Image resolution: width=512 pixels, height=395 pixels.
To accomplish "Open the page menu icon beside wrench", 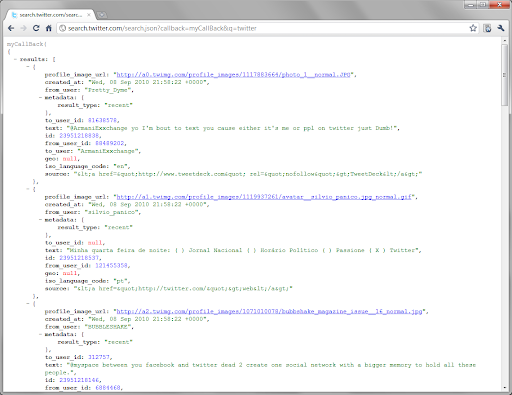I will coord(488,28).
